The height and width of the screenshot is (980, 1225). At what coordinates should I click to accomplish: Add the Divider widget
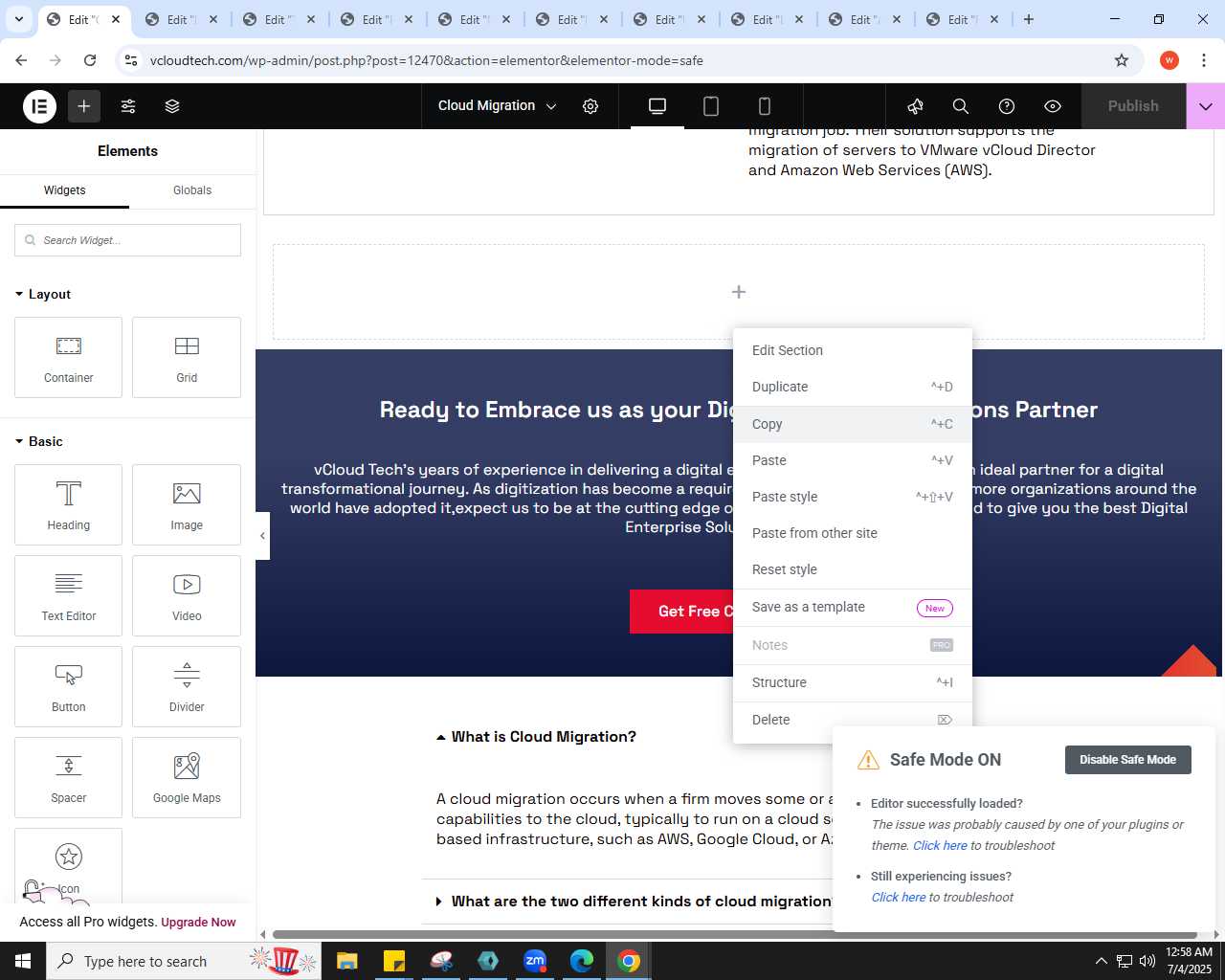187,686
